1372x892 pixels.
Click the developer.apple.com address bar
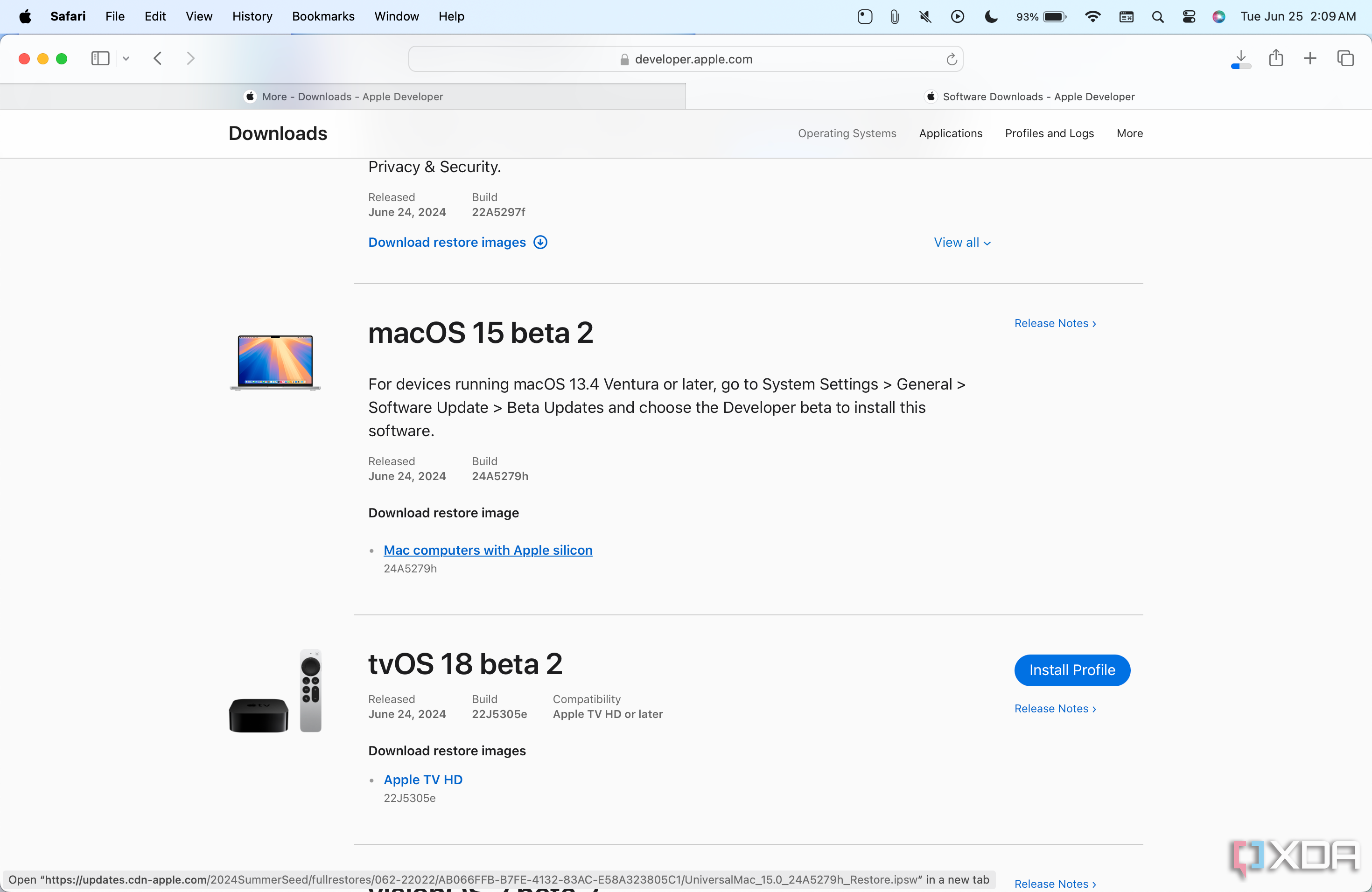click(x=686, y=59)
